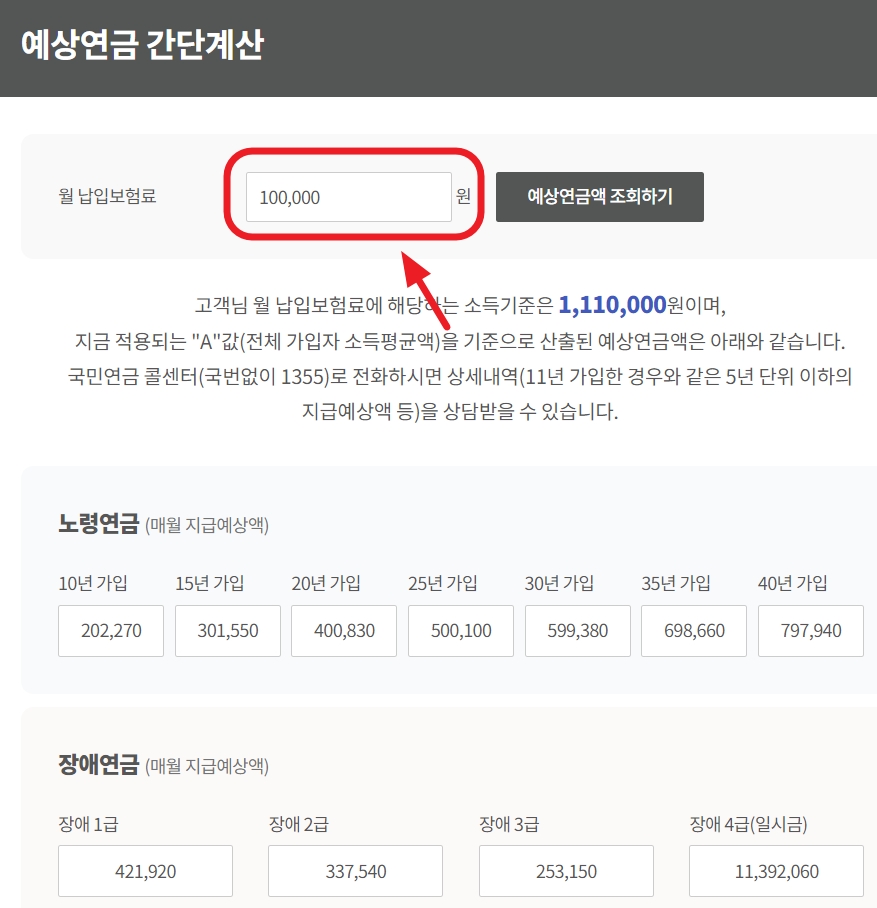The height and width of the screenshot is (908, 877).
Task: Click the 25년 가입 amount field
Action: (460, 630)
